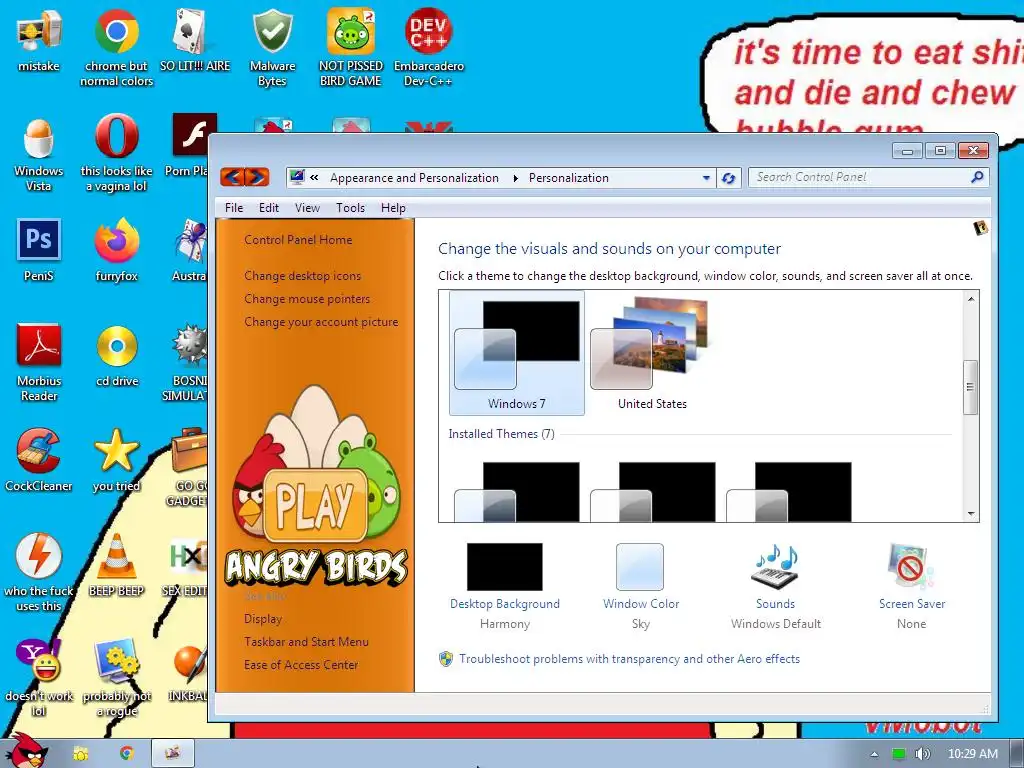Select the United States theme
Screen dimensions: 1024x768
(x=652, y=353)
